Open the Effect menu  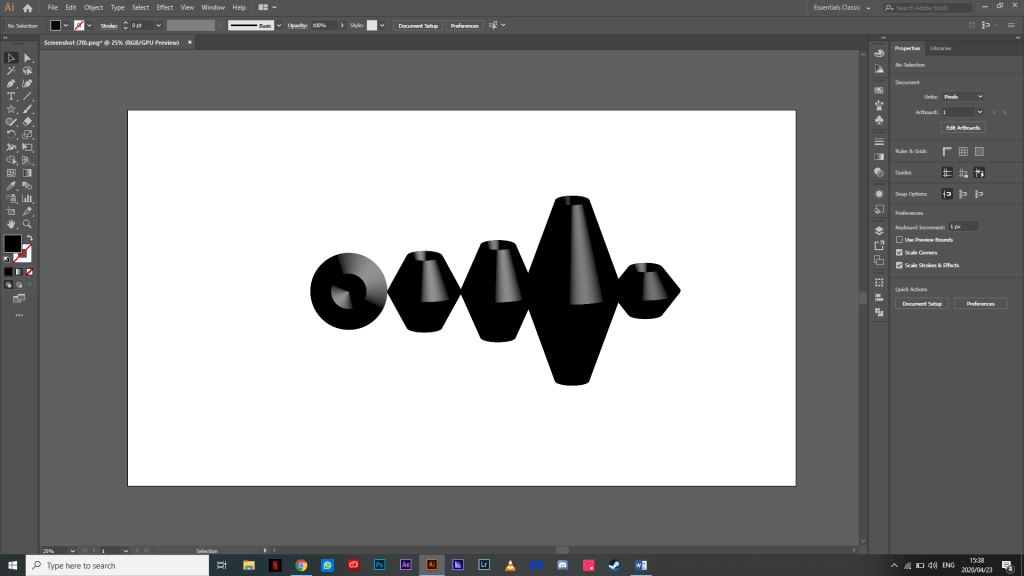pyautogui.click(x=164, y=7)
